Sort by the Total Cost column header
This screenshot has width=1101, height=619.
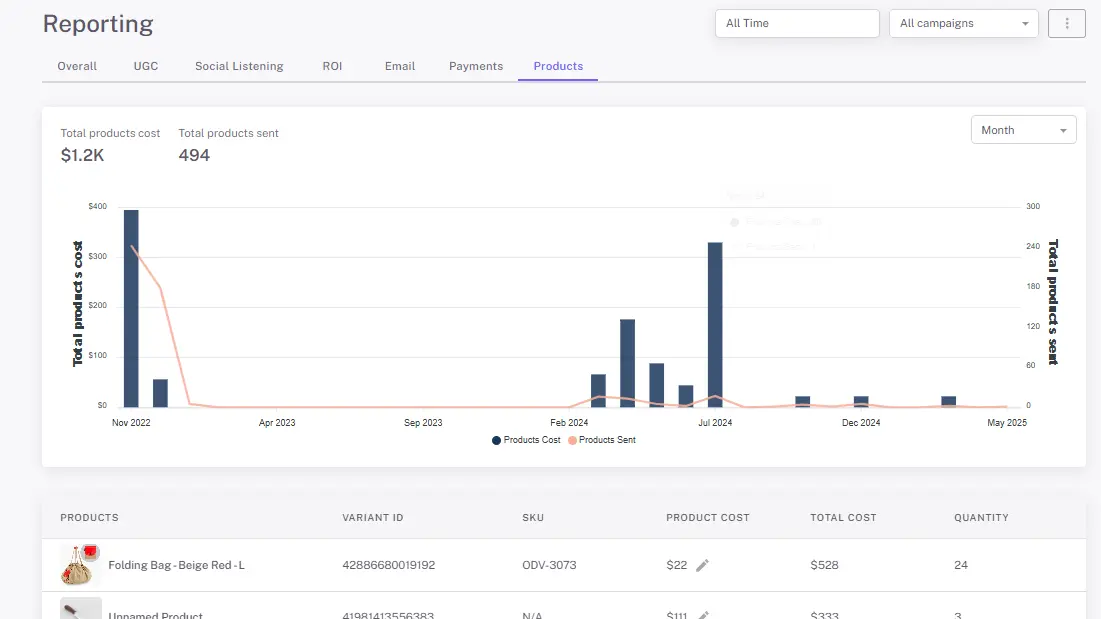tap(843, 518)
